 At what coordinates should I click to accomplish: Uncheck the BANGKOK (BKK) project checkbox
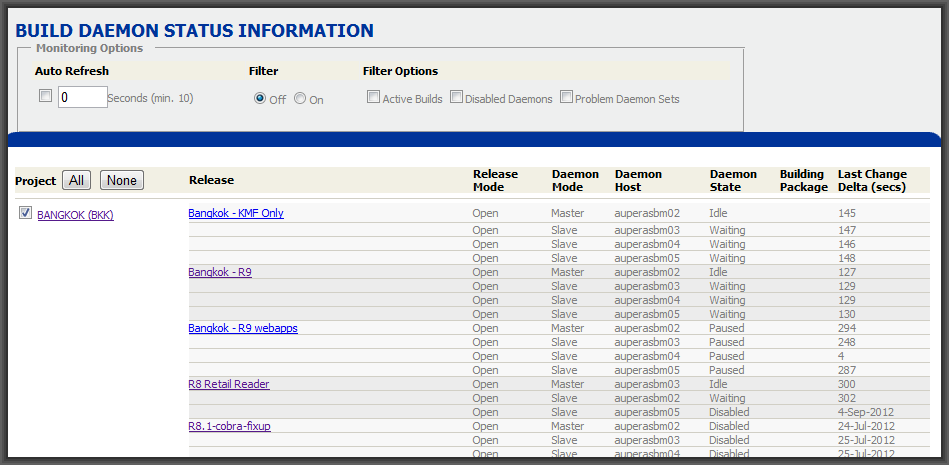(x=25, y=213)
